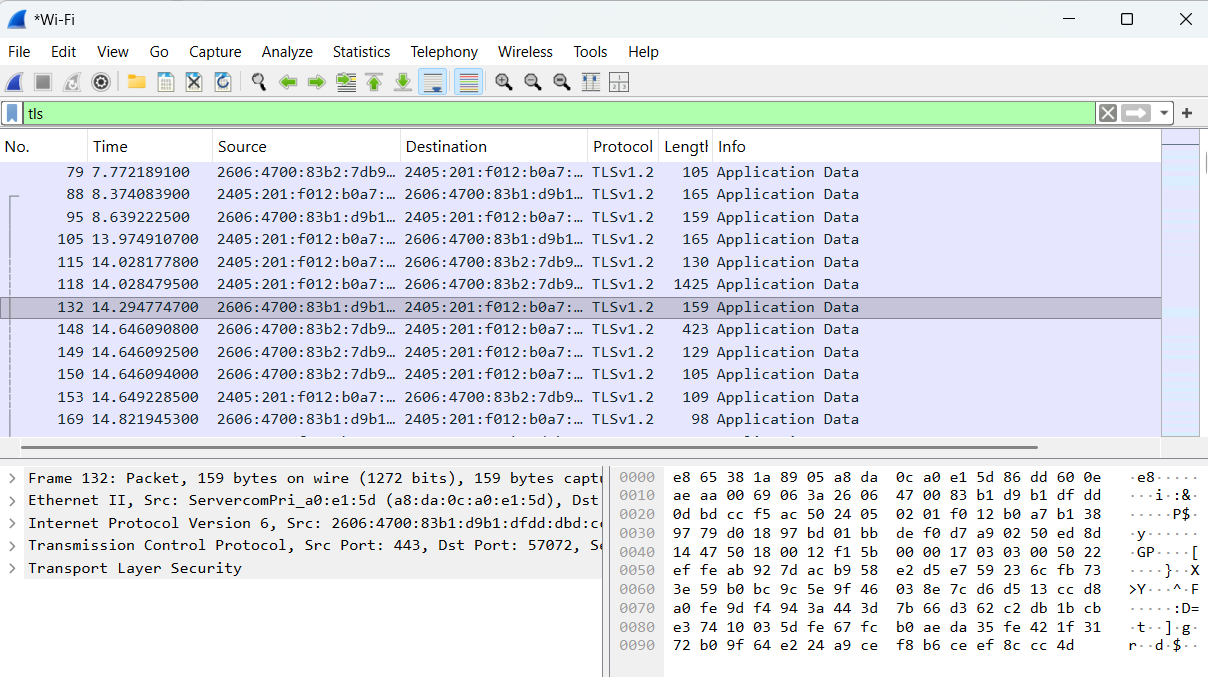Open the Wireless menu
Viewport: 1208px width, 677px height.
(525, 52)
